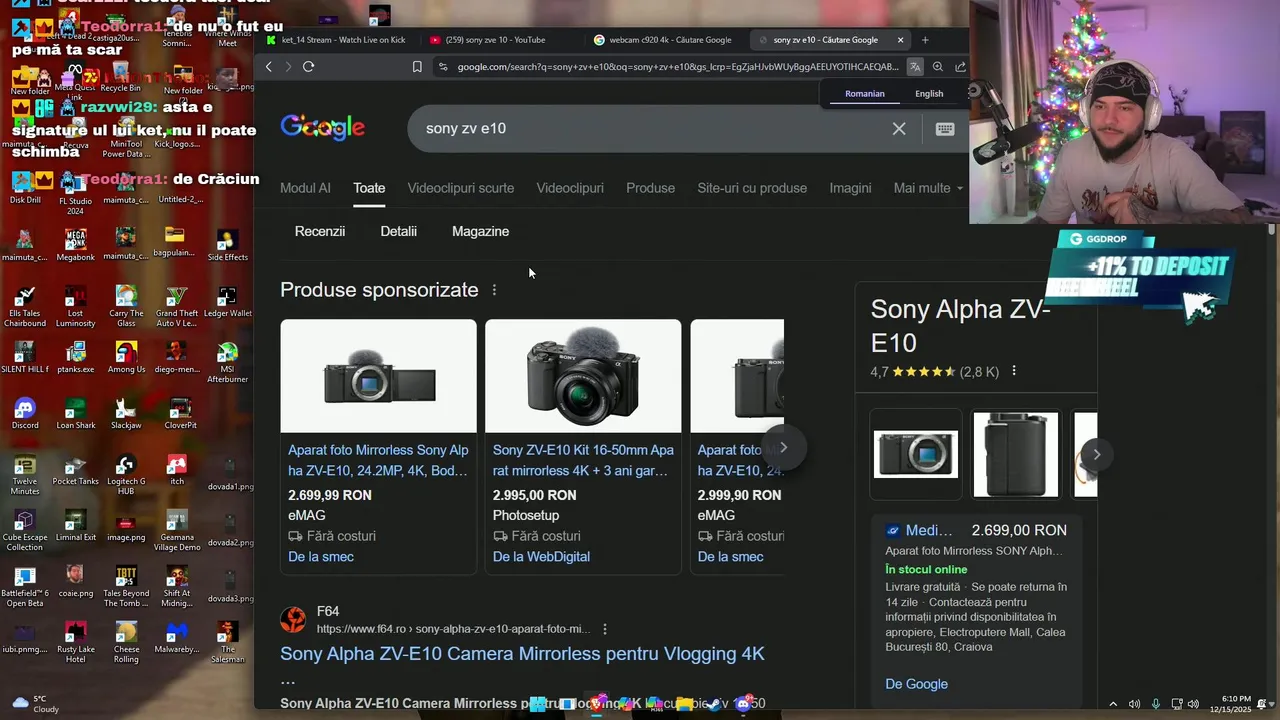The image size is (1280, 720).
Task: Show hidden tray icons chevron
Action: [x=1113, y=704]
